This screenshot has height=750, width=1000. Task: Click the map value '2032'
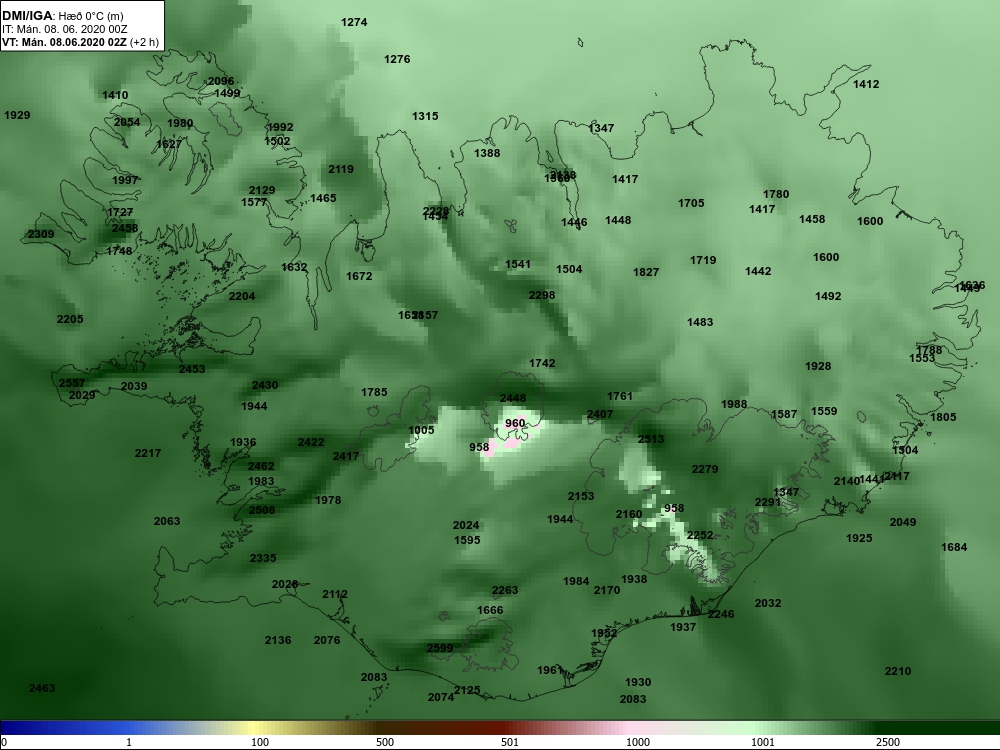click(x=767, y=603)
